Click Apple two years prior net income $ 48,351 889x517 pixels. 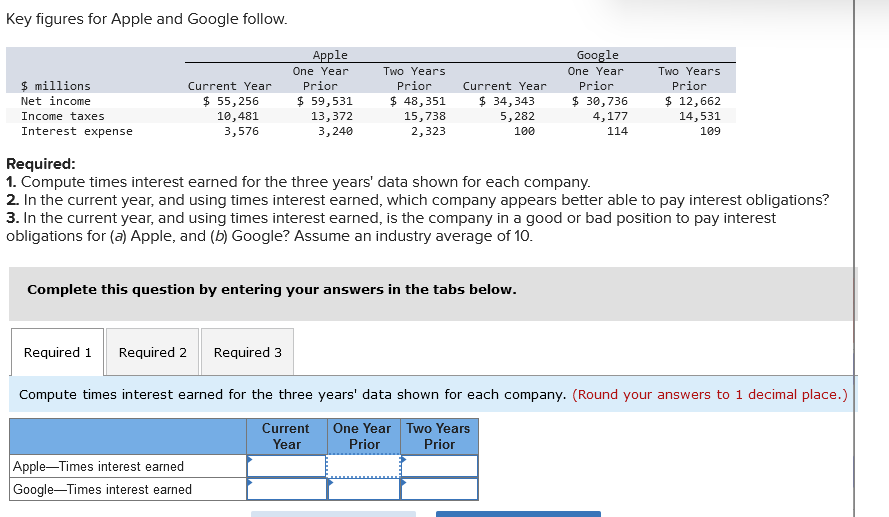point(418,101)
